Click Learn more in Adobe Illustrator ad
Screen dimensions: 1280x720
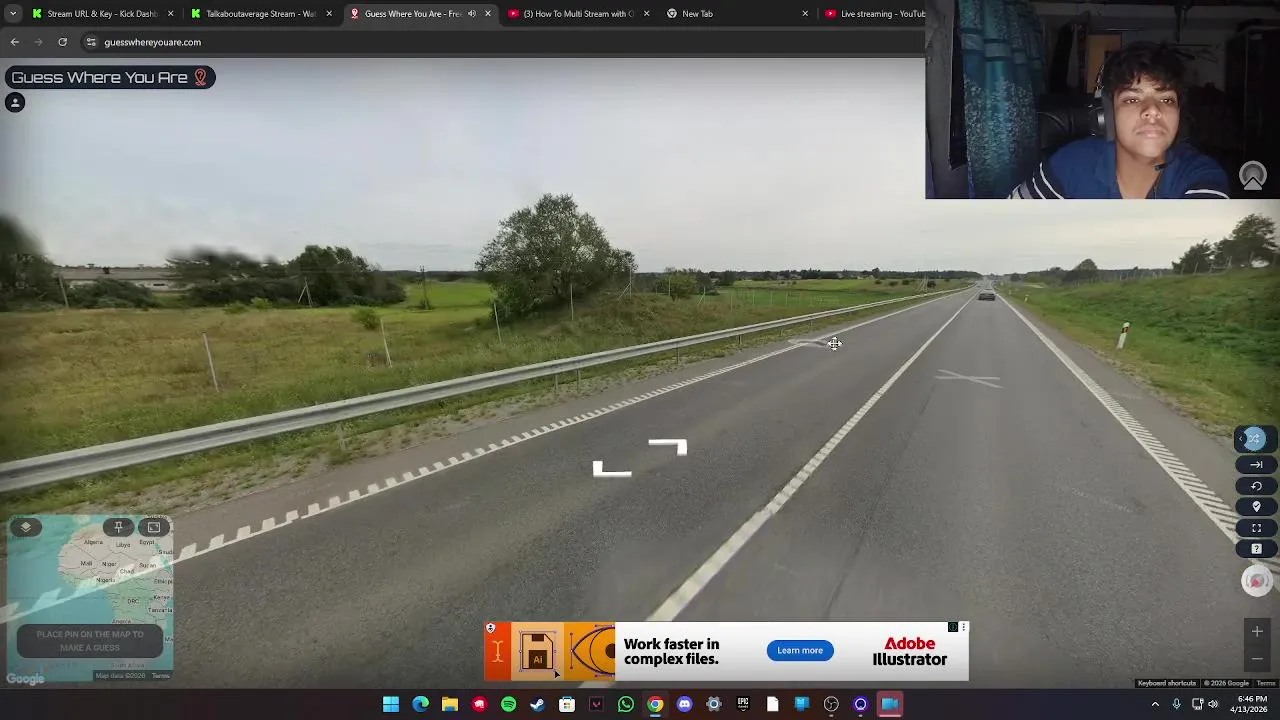click(x=800, y=650)
